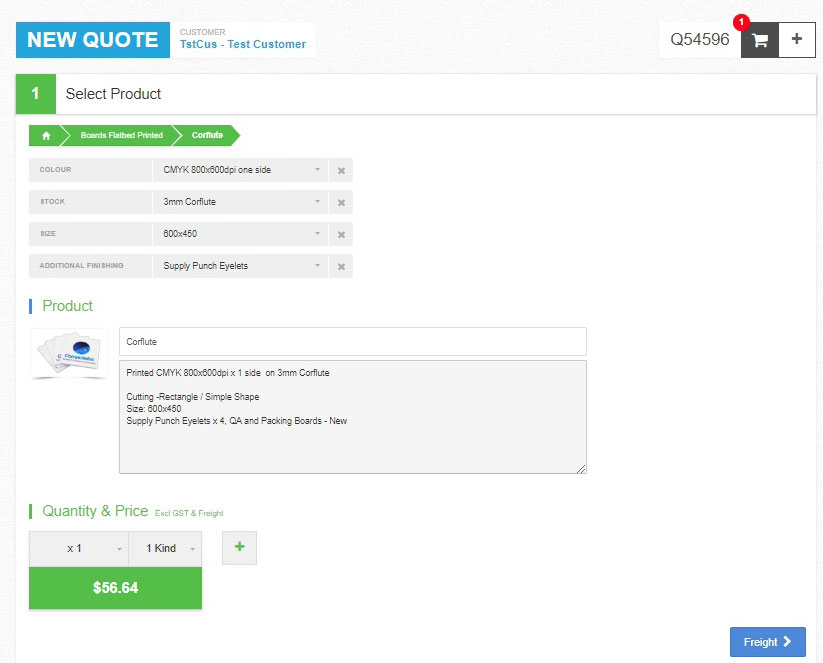Click the SIZE field label
The width and height of the screenshot is (823, 663).
click(x=48, y=234)
